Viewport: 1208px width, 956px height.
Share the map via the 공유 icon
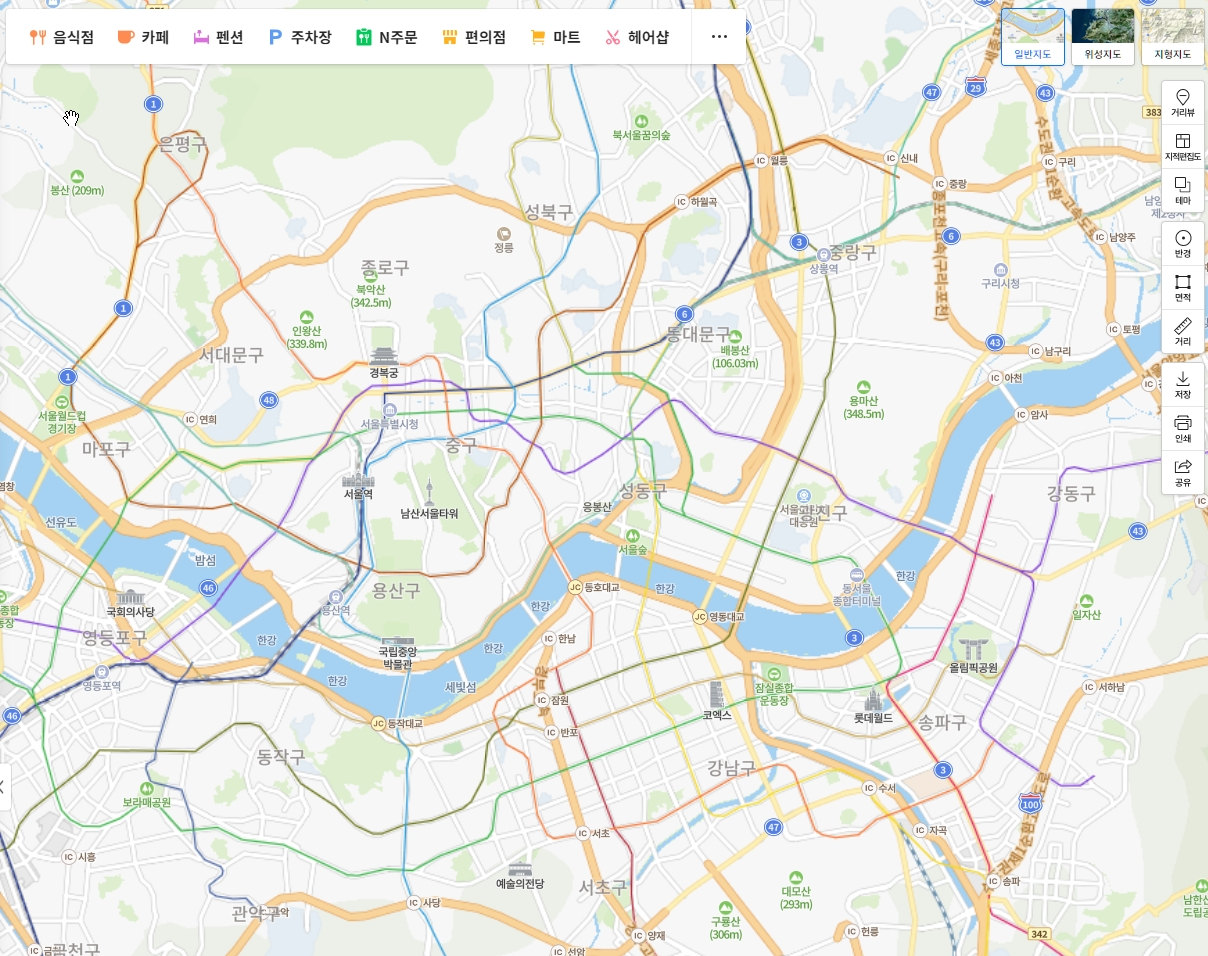point(1183,473)
